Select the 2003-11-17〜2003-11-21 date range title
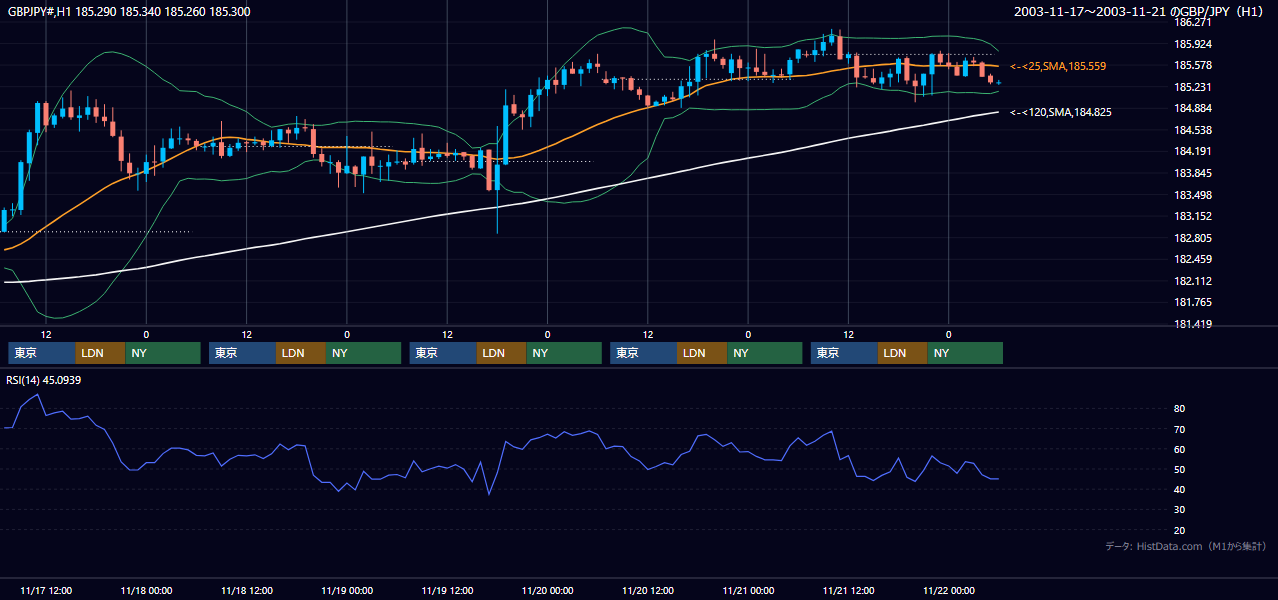The height and width of the screenshot is (600, 1278). [x=1140, y=11]
